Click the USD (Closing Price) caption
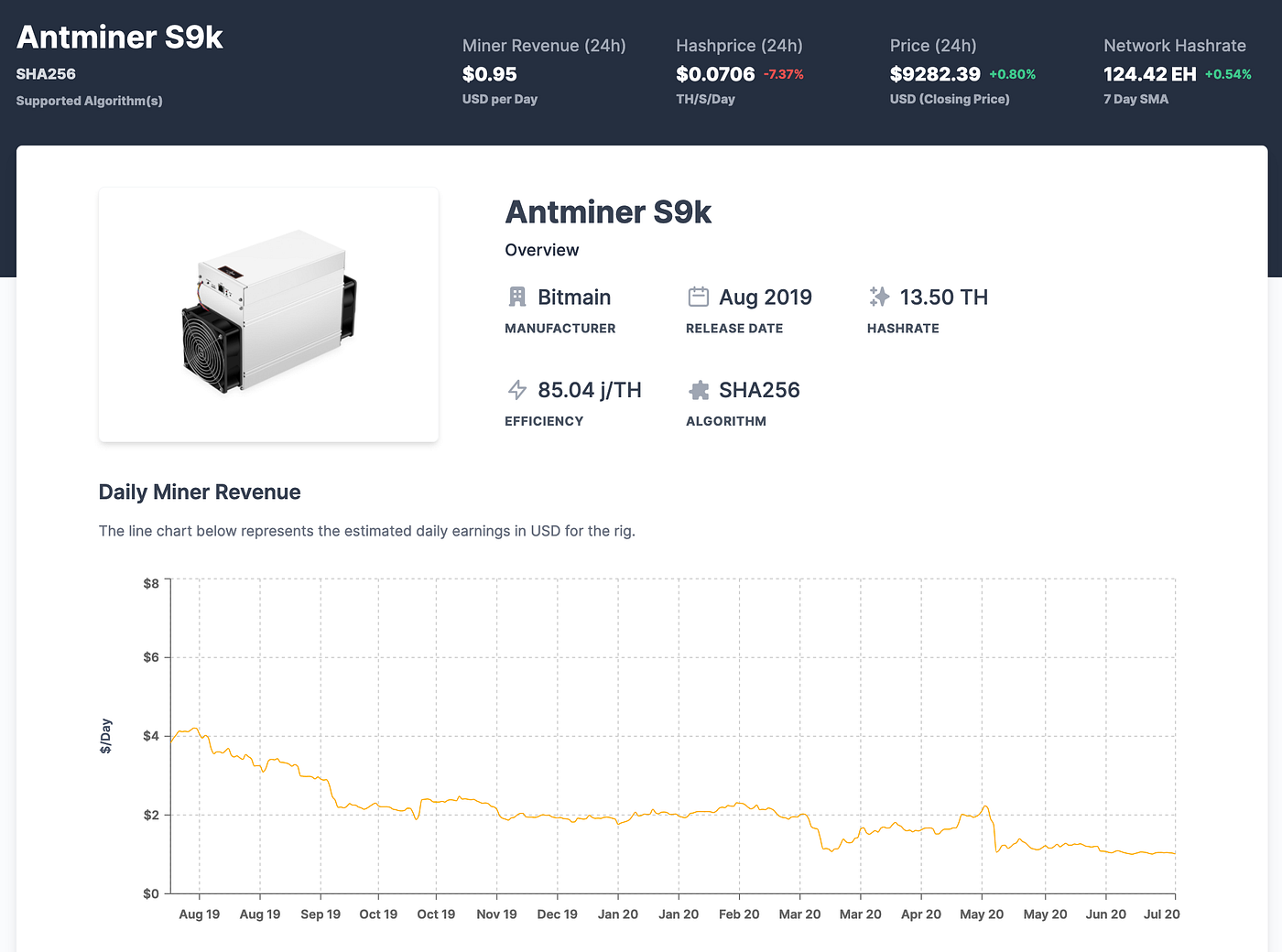The width and height of the screenshot is (1282, 952). pos(950,99)
